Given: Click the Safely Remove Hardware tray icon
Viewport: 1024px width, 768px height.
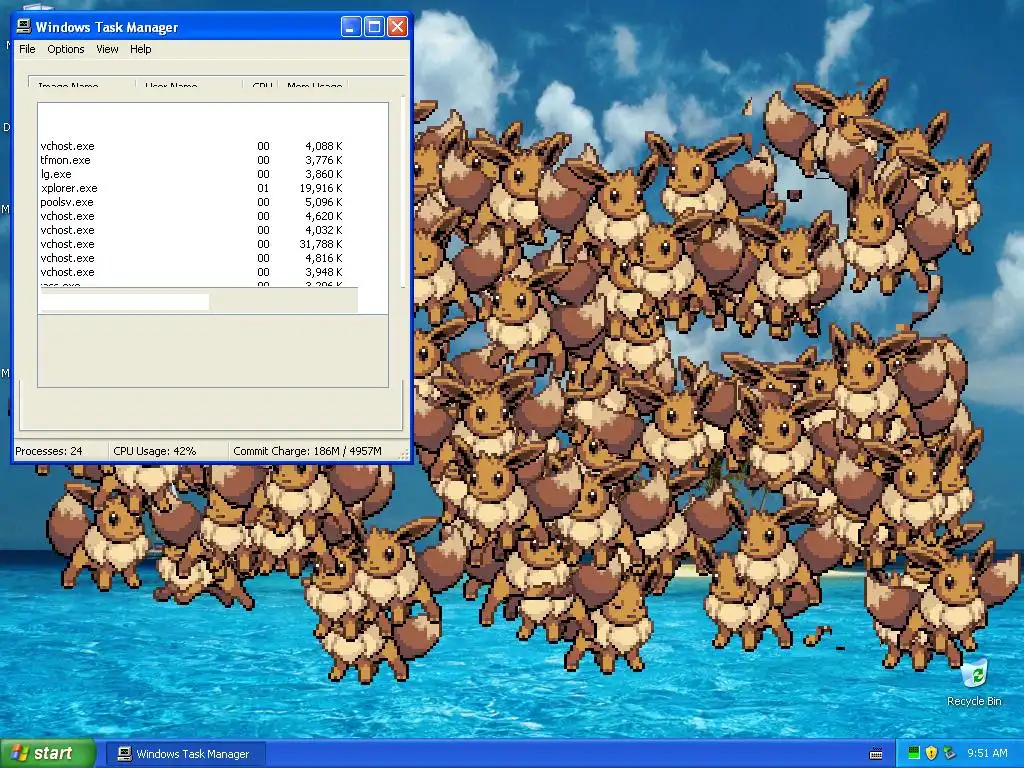Looking at the screenshot, I should (x=949, y=753).
